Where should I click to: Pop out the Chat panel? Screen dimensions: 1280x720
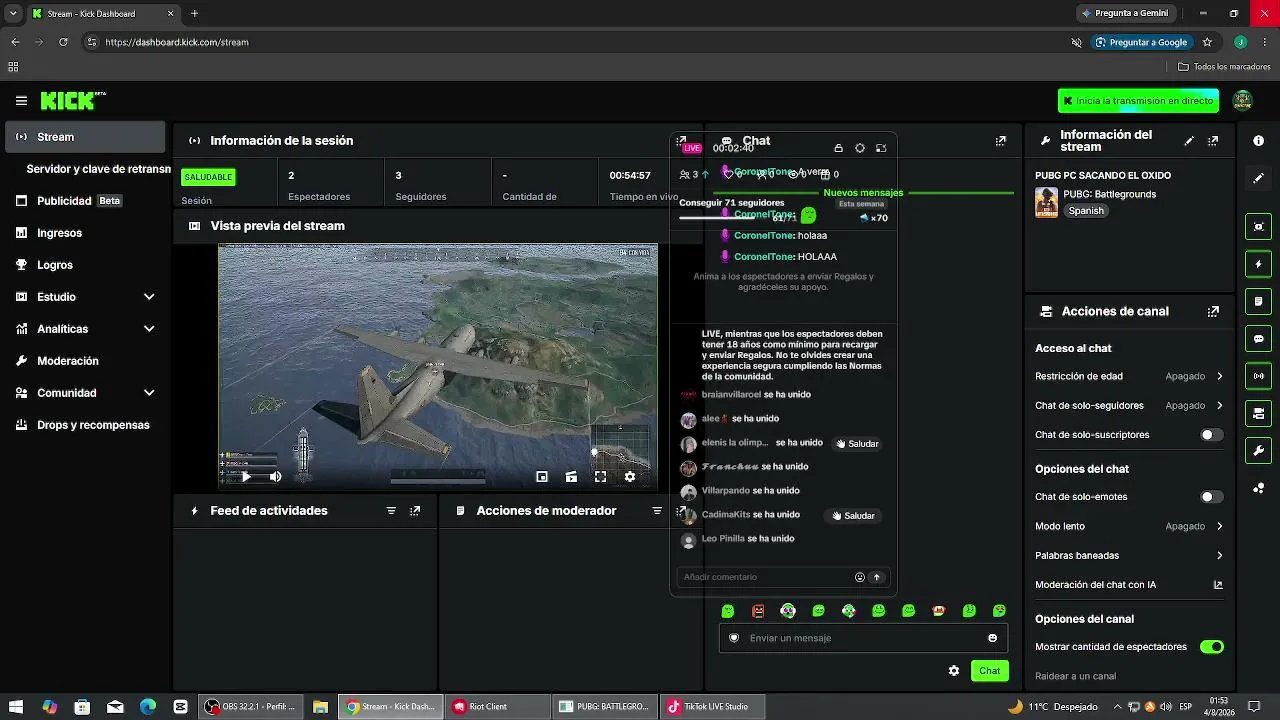click(x=1001, y=141)
